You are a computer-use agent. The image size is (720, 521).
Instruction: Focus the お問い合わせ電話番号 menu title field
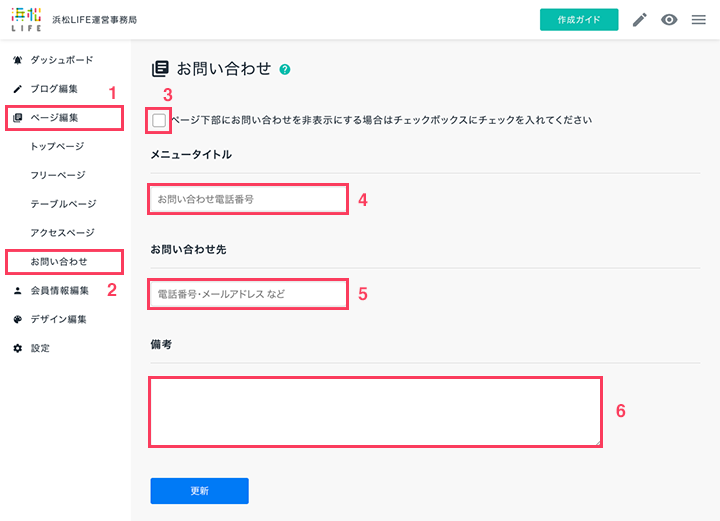pyautogui.click(x=248, y=199)
